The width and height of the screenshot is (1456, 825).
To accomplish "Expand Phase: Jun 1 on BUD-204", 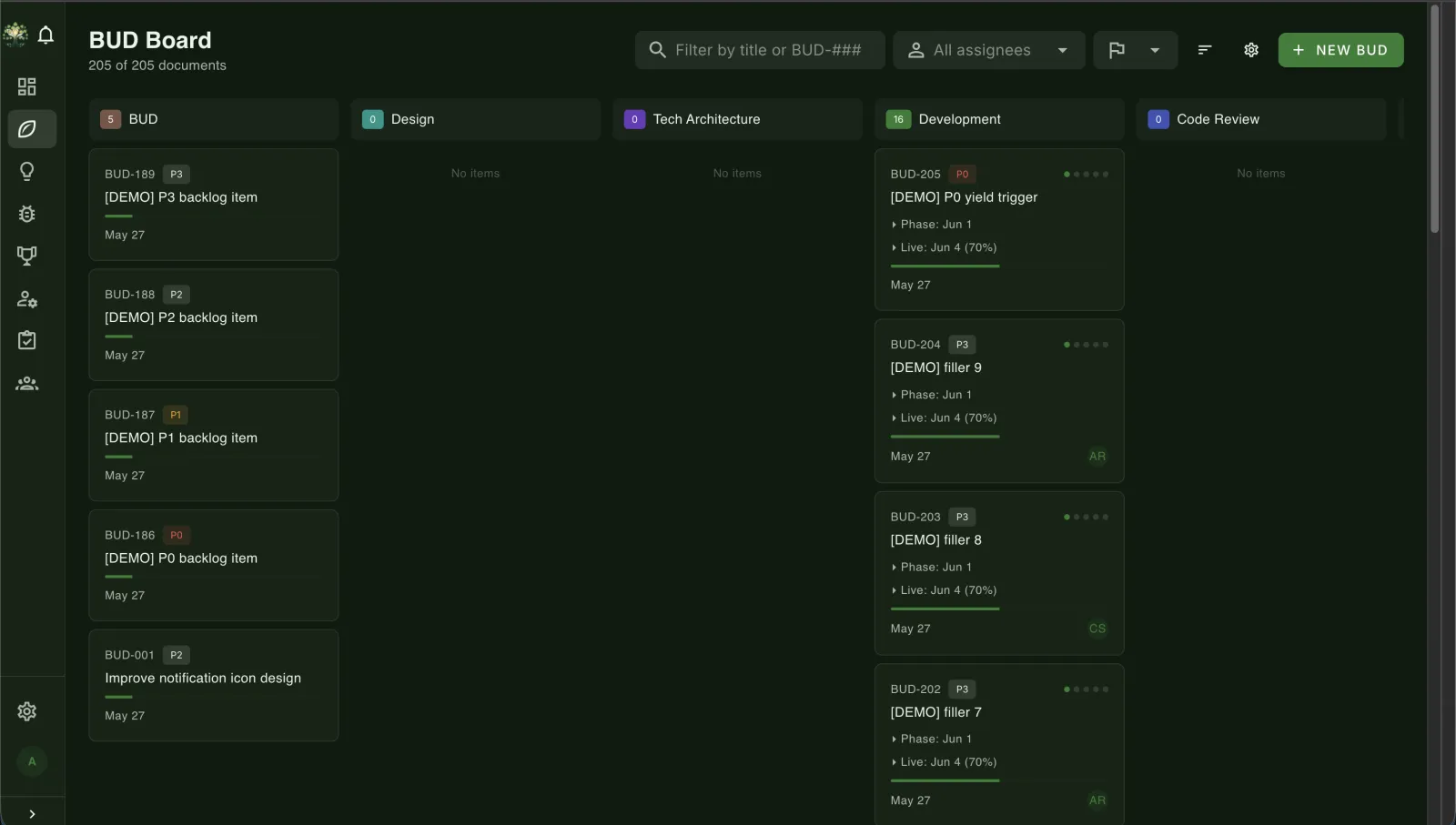I will (x=931, y=395).
